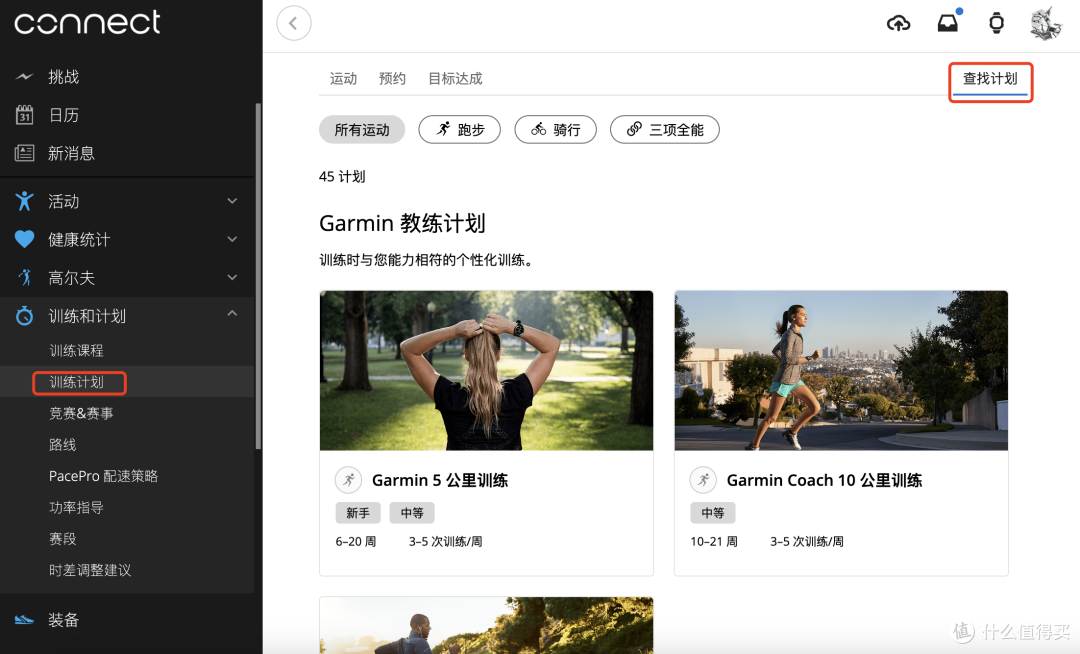Open 时差调整建议 submenu item
The height and width of the screenshot is (654, 1080).
(90, 570)
